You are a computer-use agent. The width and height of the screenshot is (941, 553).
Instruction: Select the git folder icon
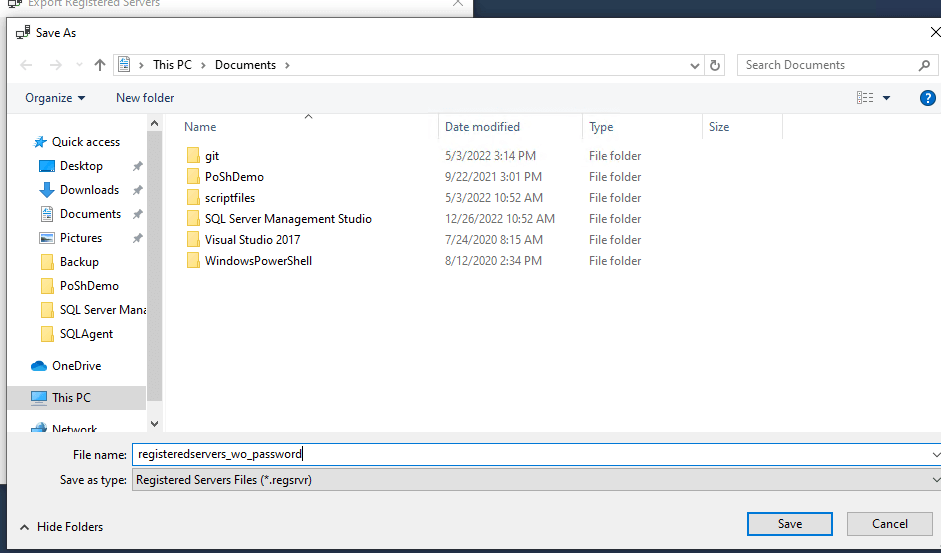(x=193, y=156)
